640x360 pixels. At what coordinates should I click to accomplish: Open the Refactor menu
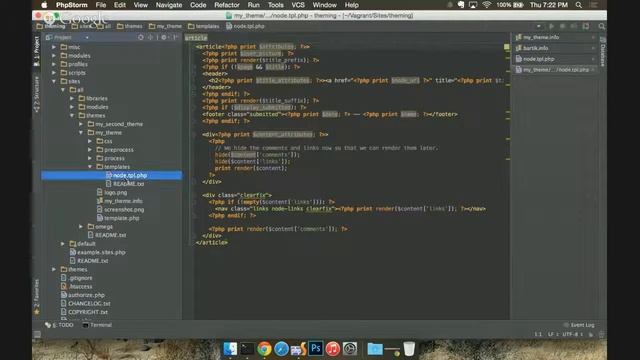pyautogui.click(x=227, y=5)
